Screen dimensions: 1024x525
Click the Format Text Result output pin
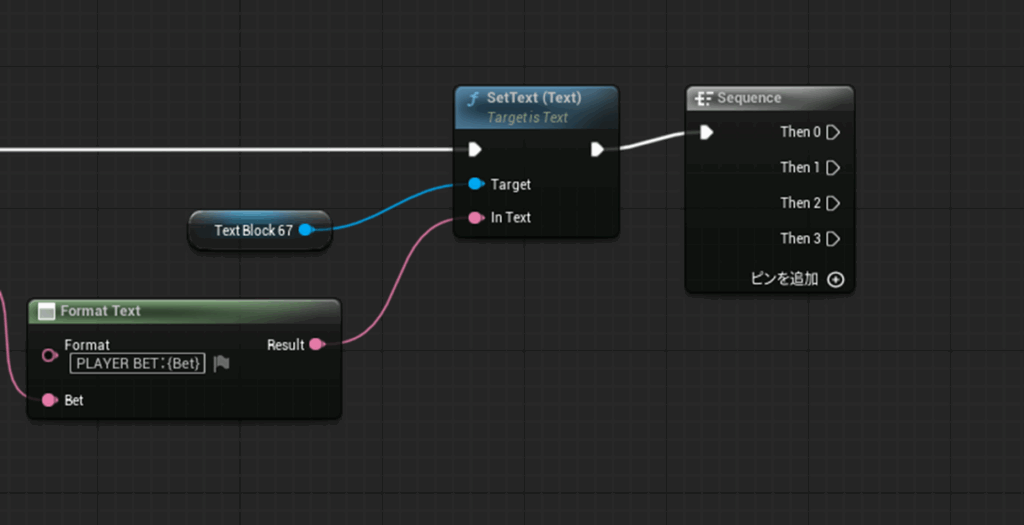tap(316, 344)
